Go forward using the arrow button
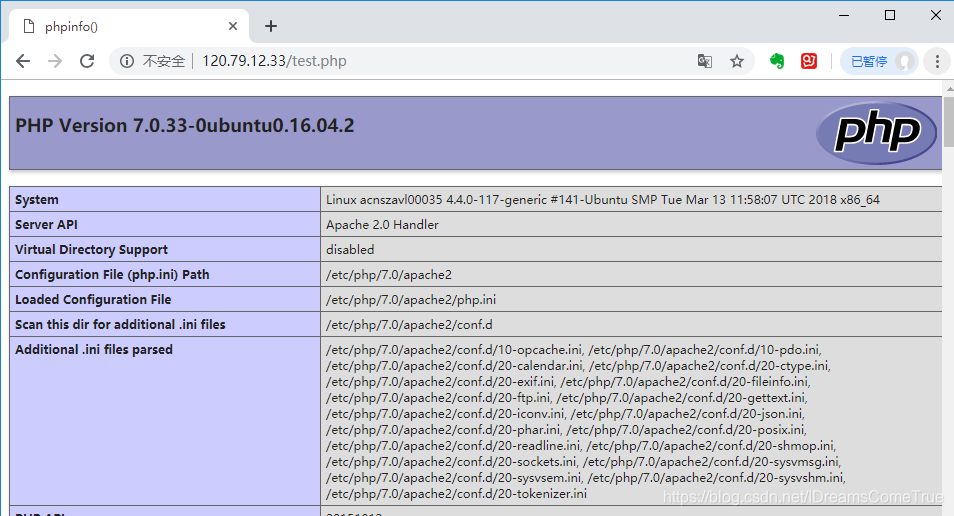This screenshot has height=516, width=954. pos(55,61)
